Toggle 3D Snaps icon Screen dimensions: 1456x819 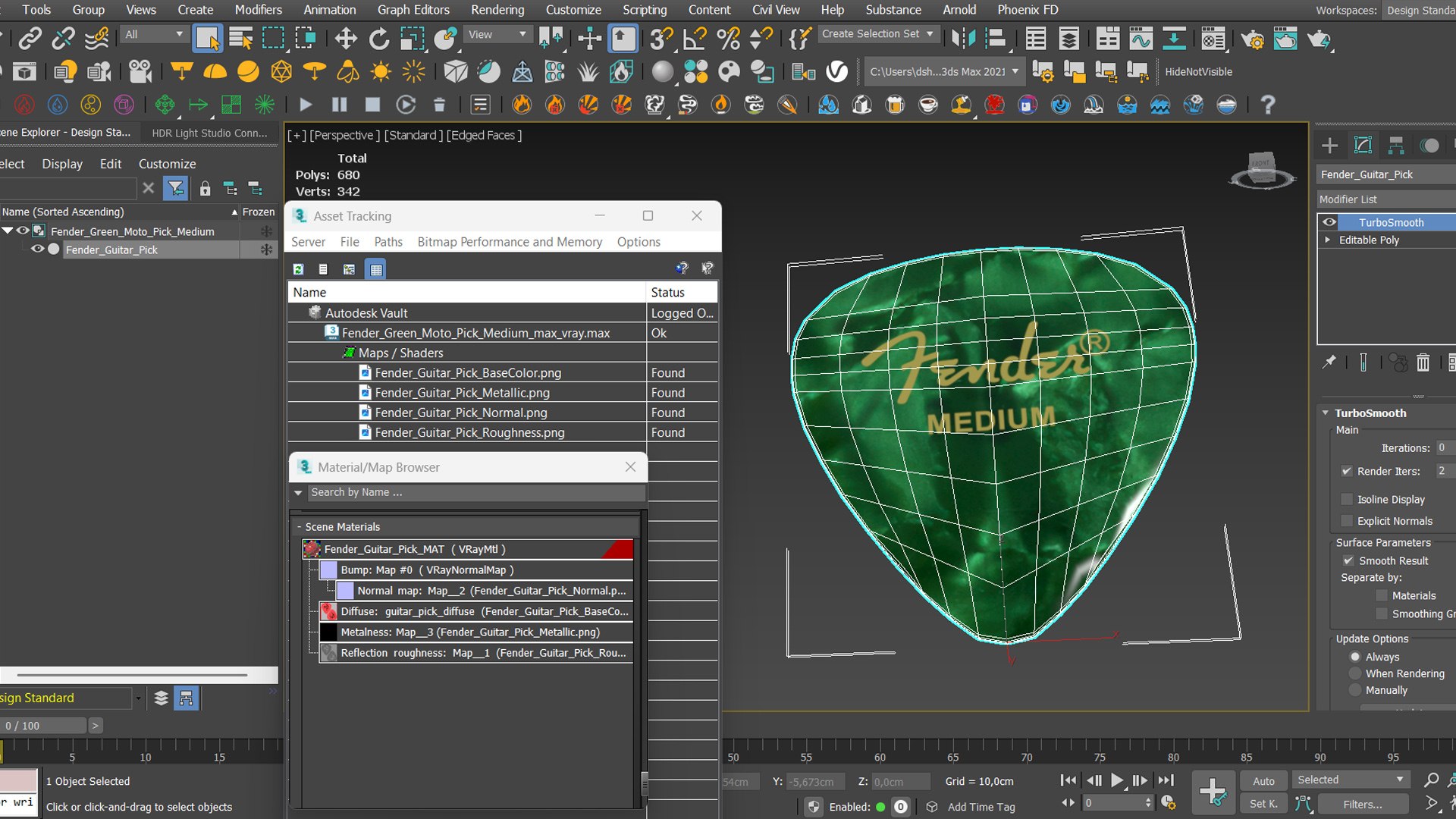click(x=661, y=38)
